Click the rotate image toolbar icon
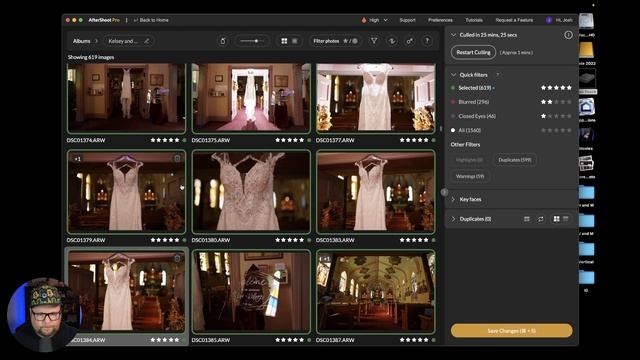 pyautogui.click(x=223, y=41)
